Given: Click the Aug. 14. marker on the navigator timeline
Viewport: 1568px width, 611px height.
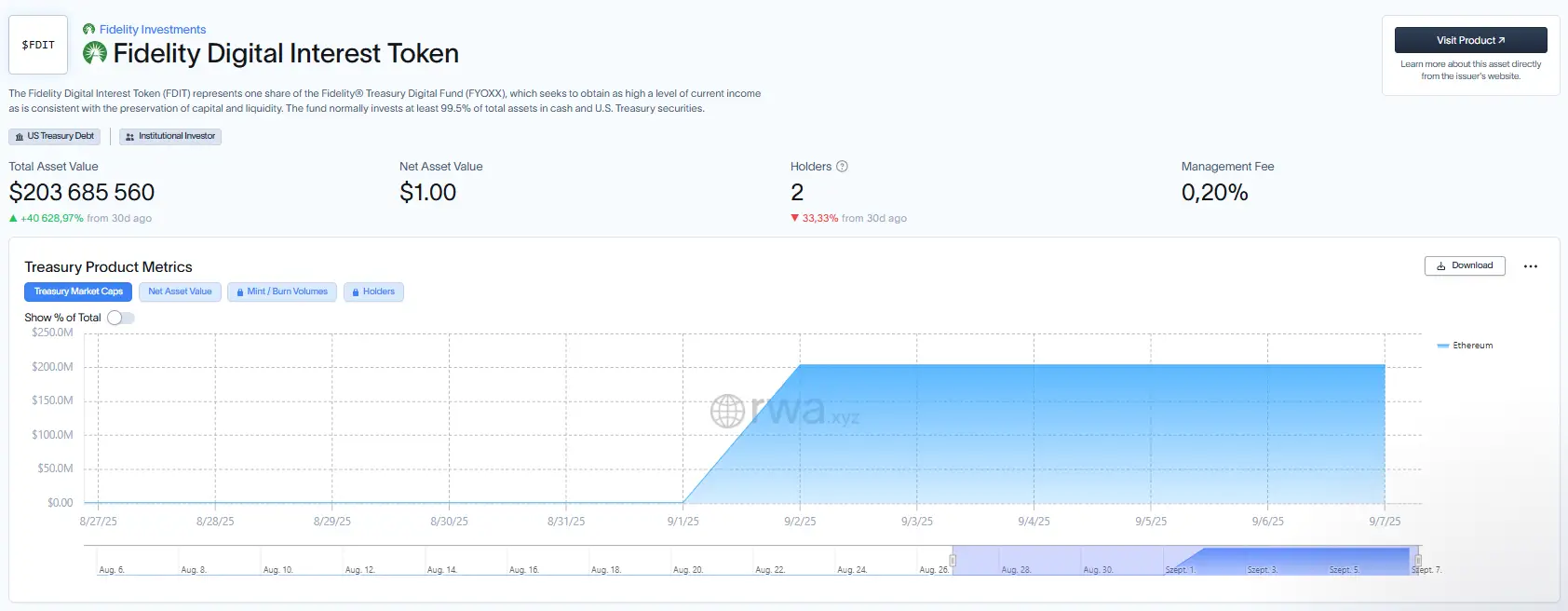Looking at the screenshot, I should point(442,570).
